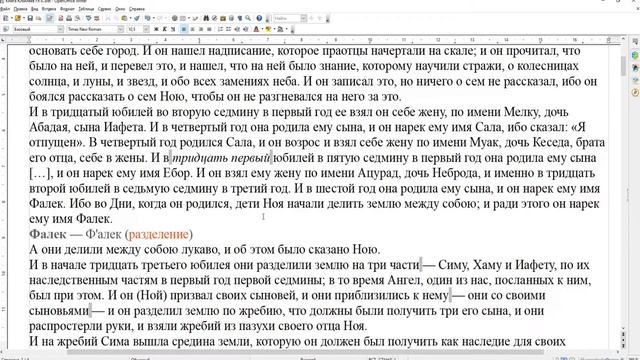Open the sidebar Navigator compass icon
The height and width of the screenshot is (360, 640).
tap(635, 93)
